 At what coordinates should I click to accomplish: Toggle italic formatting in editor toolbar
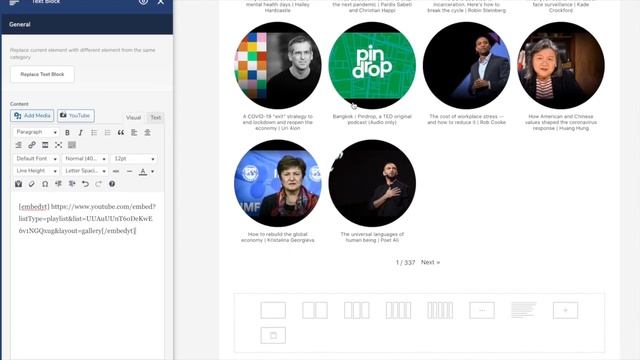(x=80, y=133)
